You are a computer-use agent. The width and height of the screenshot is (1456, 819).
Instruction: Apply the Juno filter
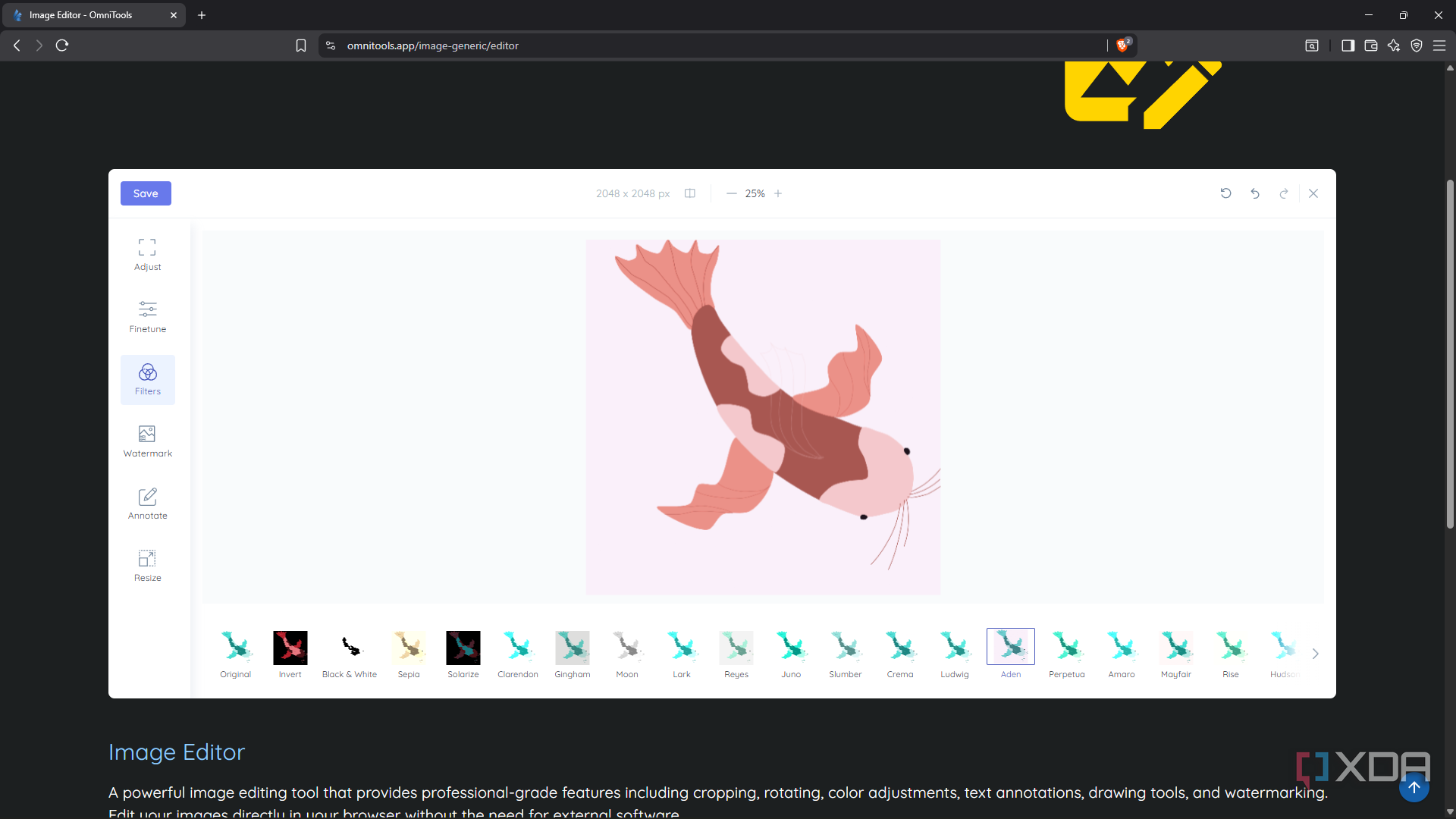tap(791, 654)
